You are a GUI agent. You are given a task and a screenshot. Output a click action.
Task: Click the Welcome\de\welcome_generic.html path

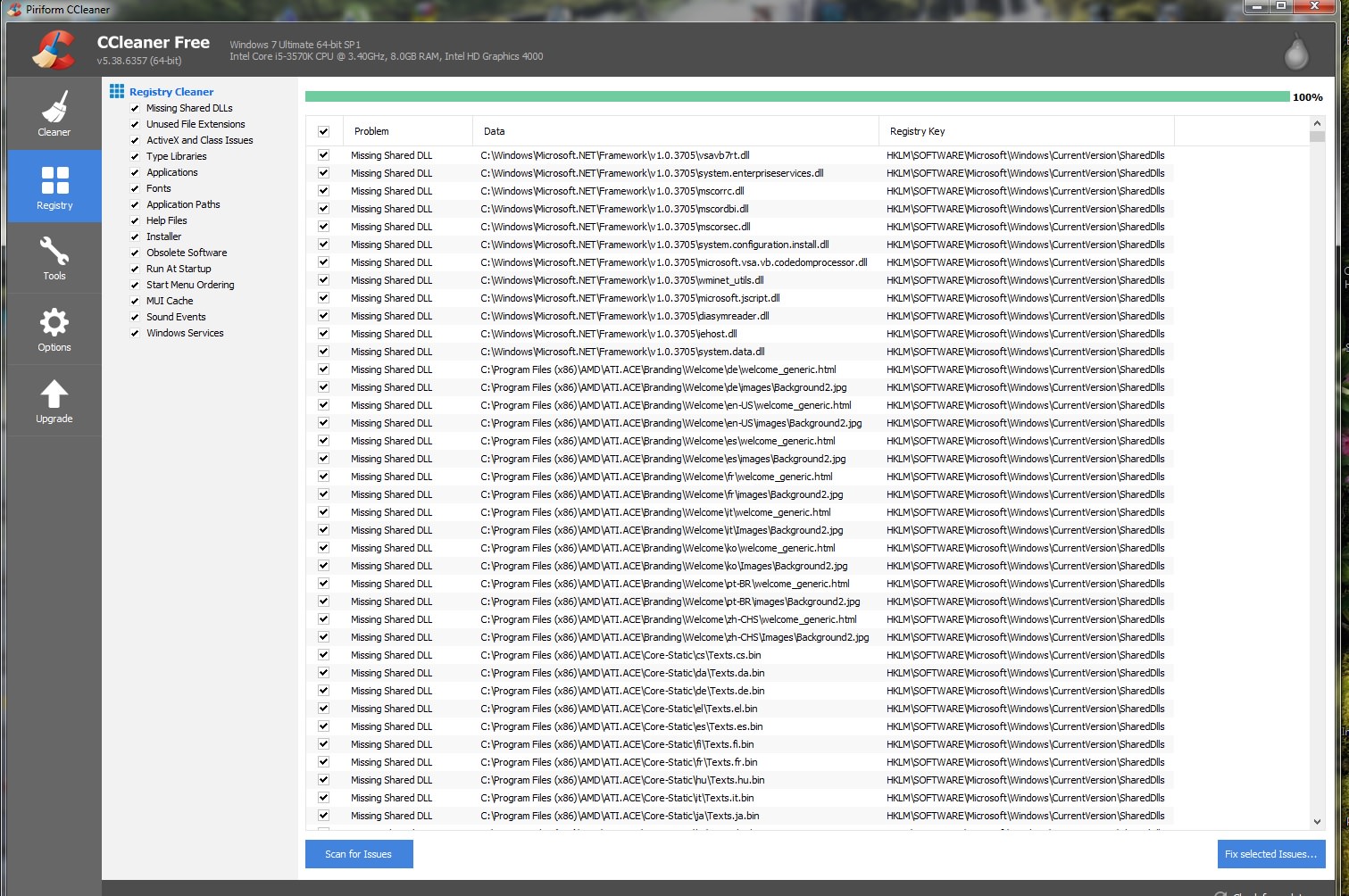658,369
